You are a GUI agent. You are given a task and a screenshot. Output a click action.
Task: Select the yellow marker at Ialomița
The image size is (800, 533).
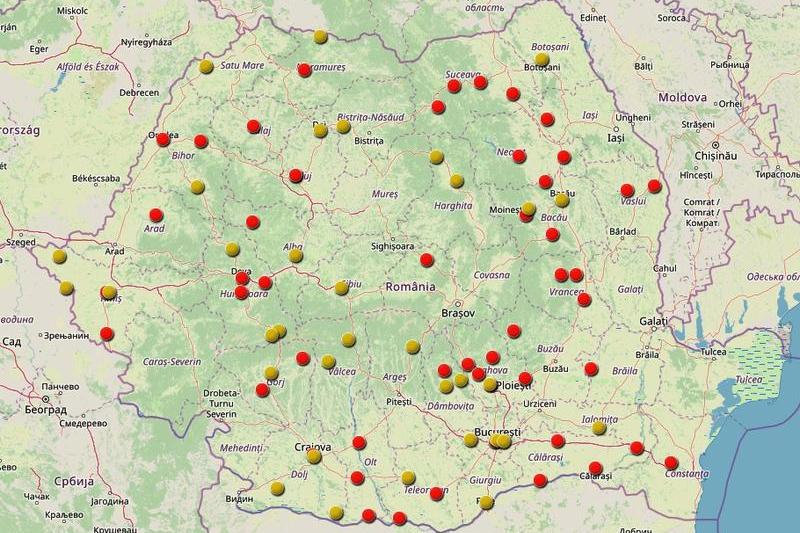click(599, 428)
